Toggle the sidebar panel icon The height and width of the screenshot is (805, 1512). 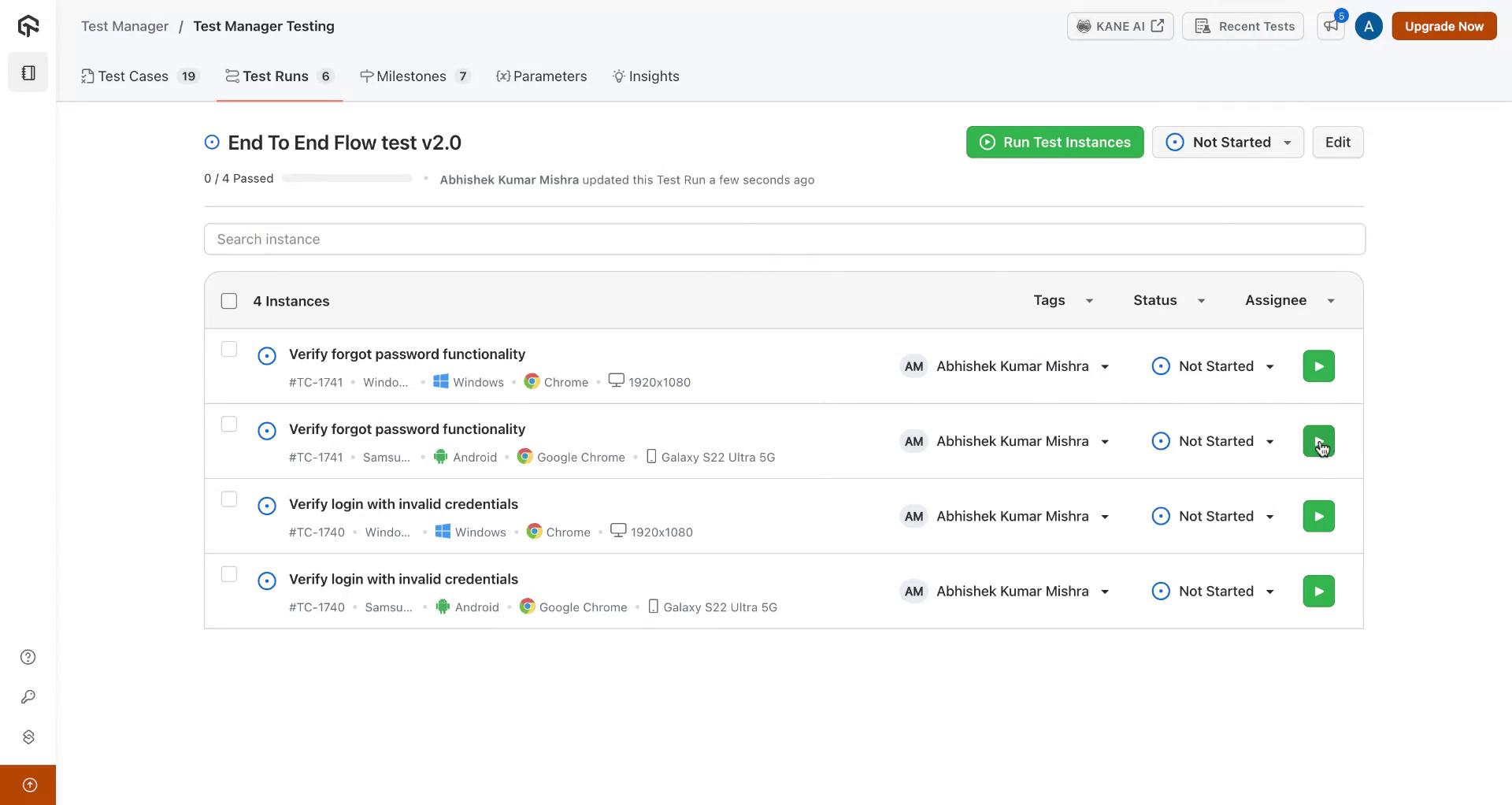pos(28,72)
